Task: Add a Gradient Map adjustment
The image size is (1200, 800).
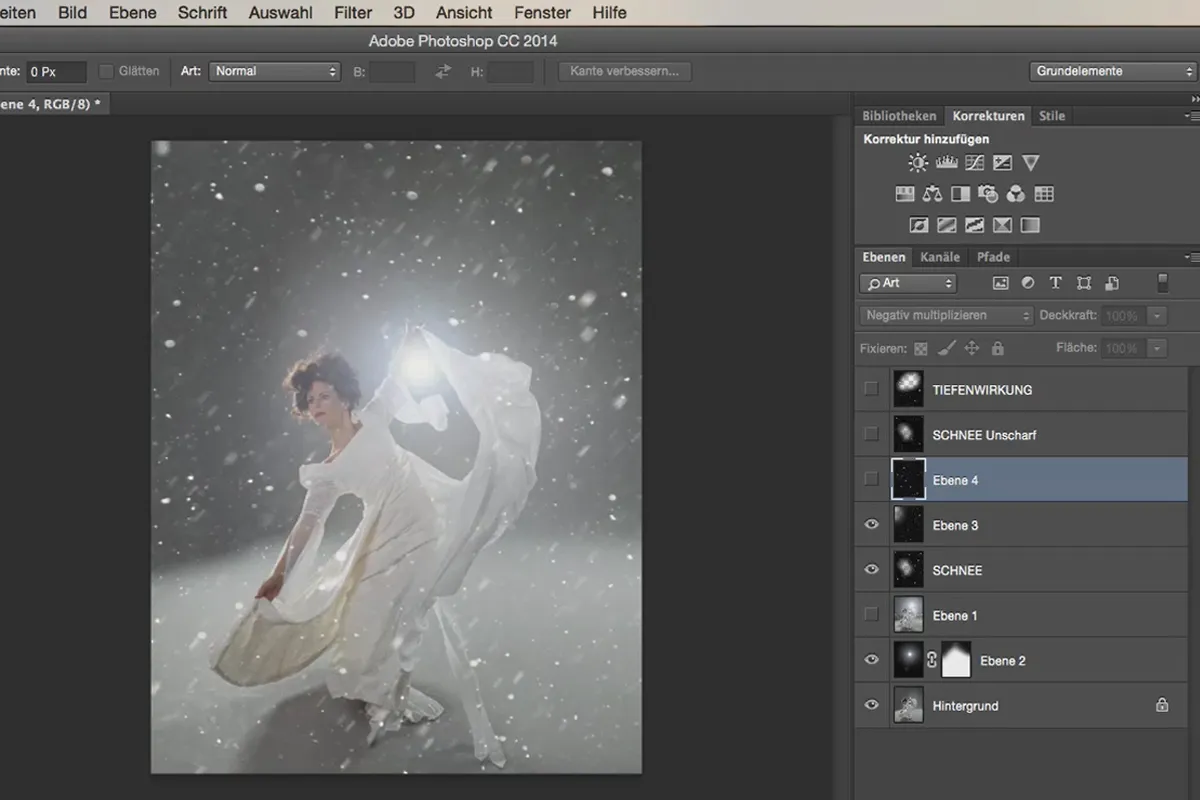Action: point(1030,225)
